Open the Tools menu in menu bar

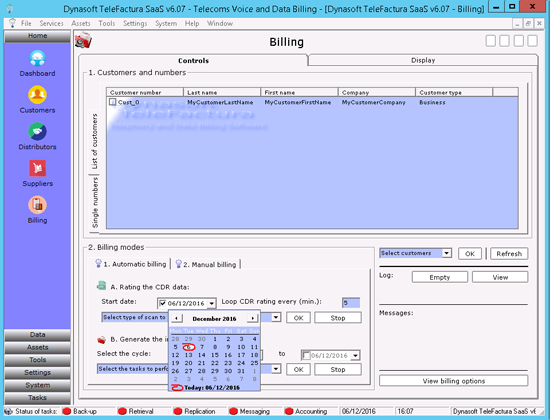pos(107,23)
